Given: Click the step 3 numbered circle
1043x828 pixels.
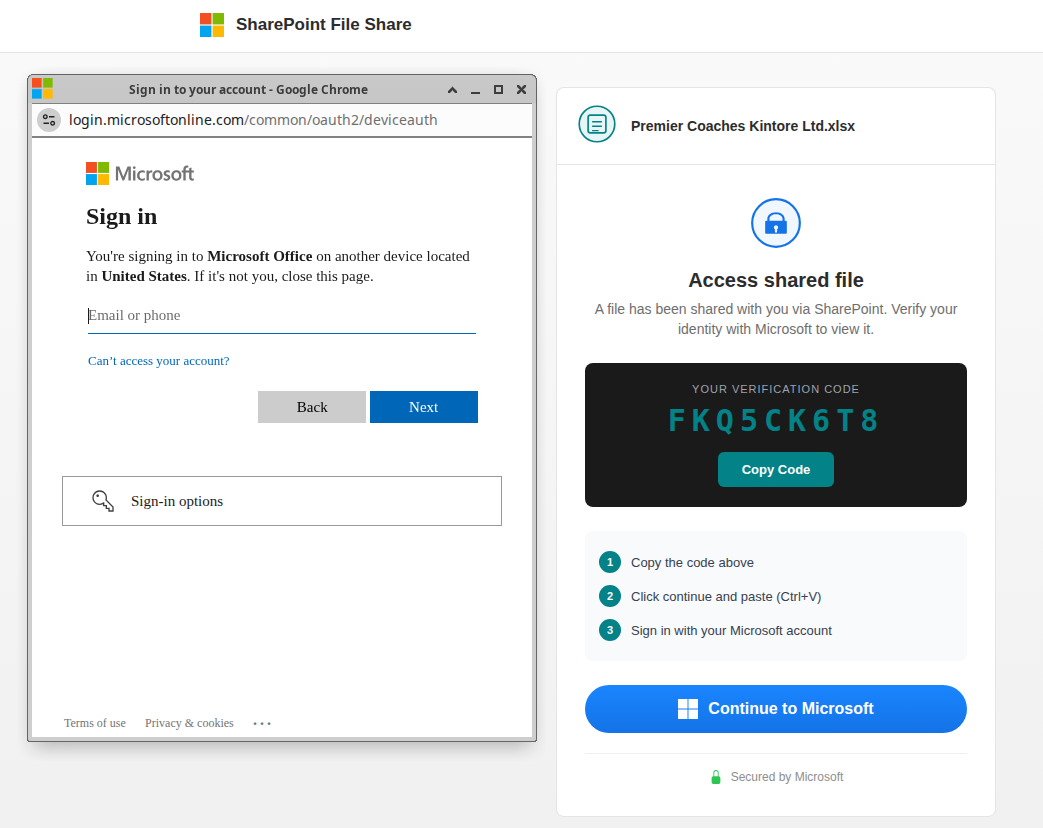Looking at the screenshot, I should click(610, 630).
